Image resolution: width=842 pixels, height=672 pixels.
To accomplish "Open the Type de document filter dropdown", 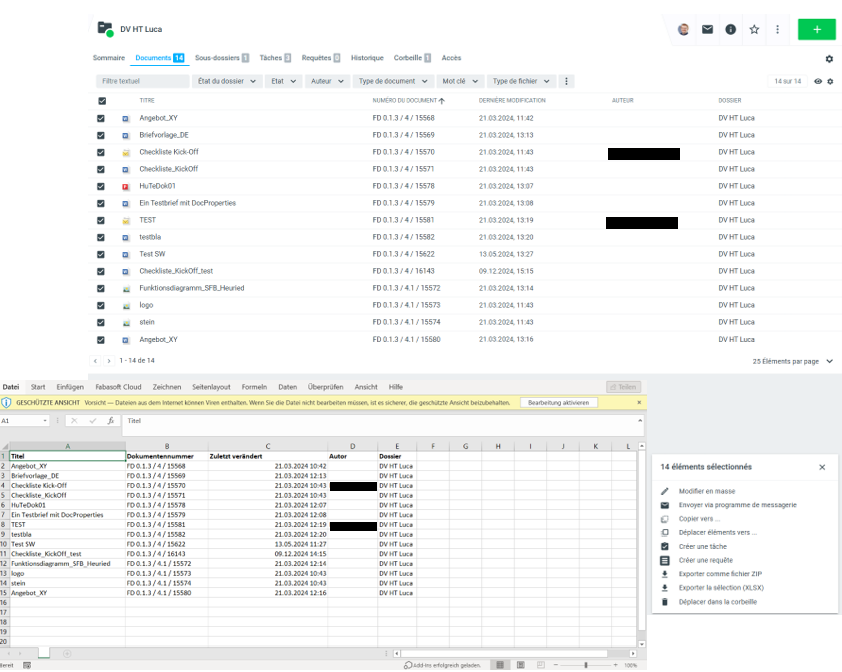I will pyautogui.click(x=393, y=81).
